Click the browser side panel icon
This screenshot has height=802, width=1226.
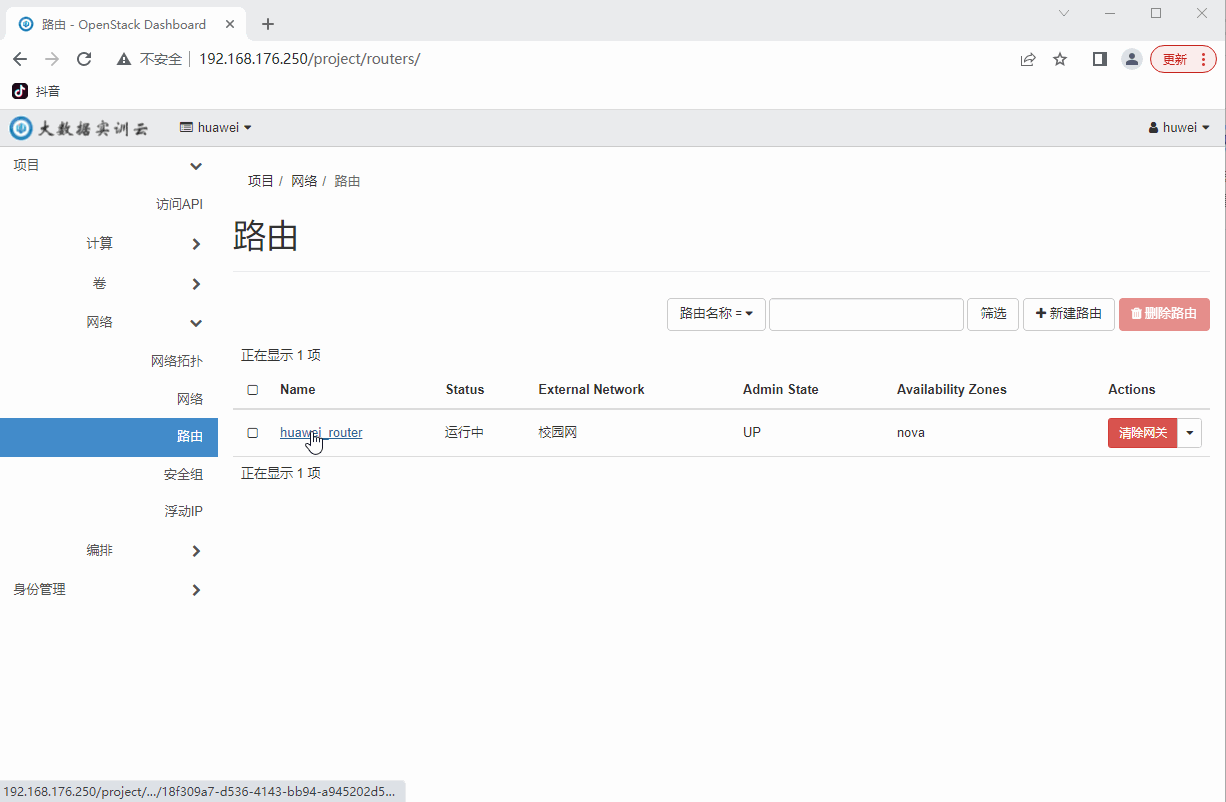(x=1099, y=59)
